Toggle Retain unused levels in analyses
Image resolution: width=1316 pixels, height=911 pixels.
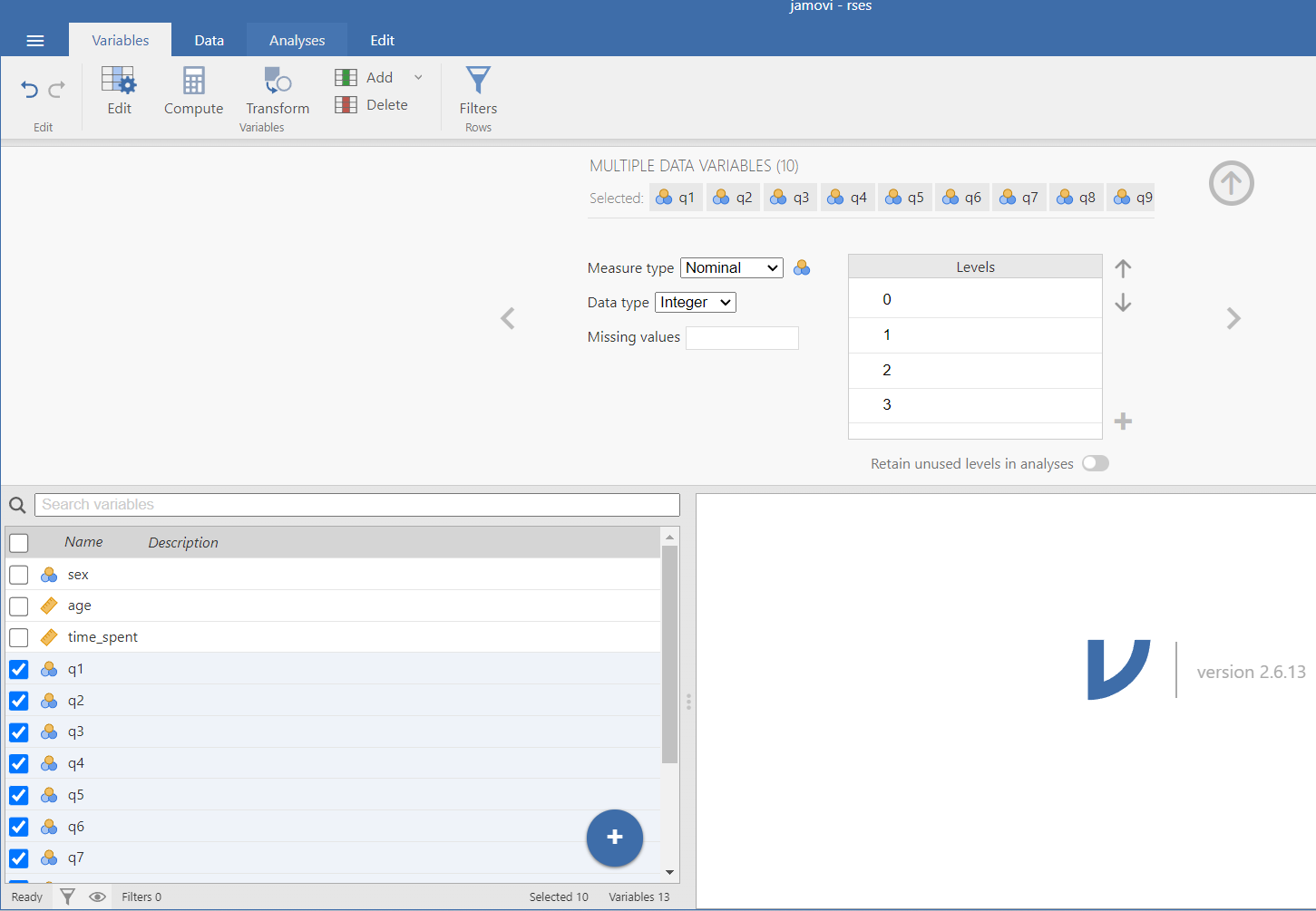1095,463
